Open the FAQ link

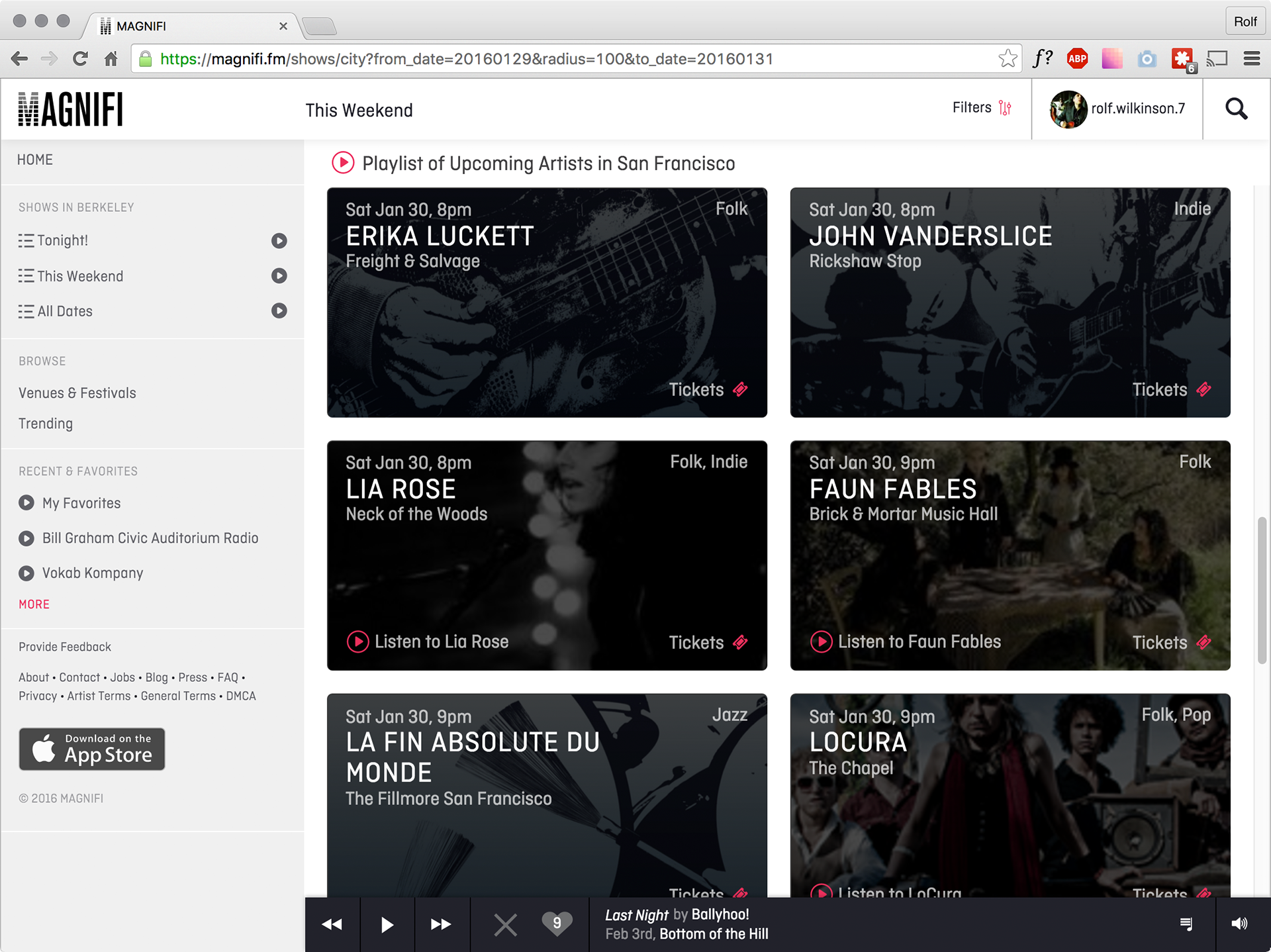point(228,677)
